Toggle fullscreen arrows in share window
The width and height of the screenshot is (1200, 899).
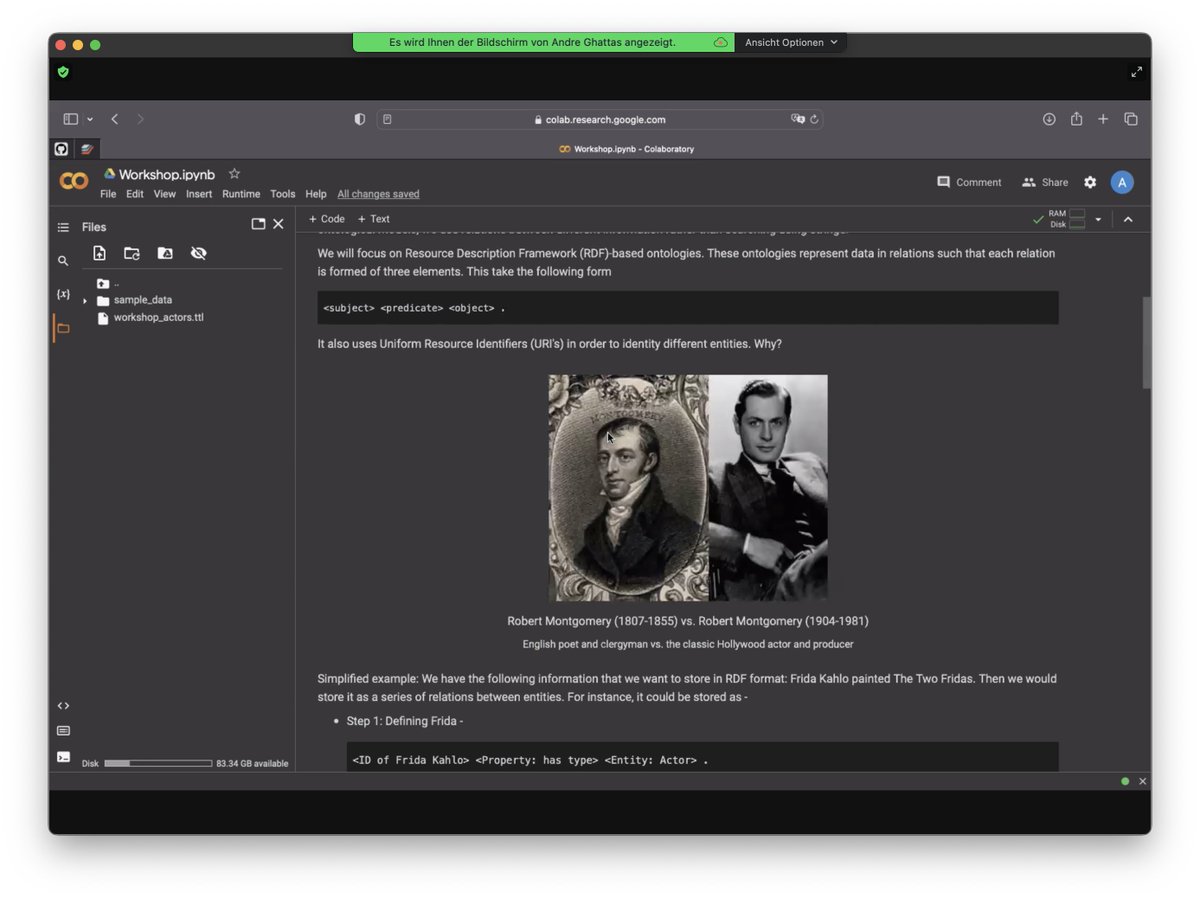[1136, 72]
